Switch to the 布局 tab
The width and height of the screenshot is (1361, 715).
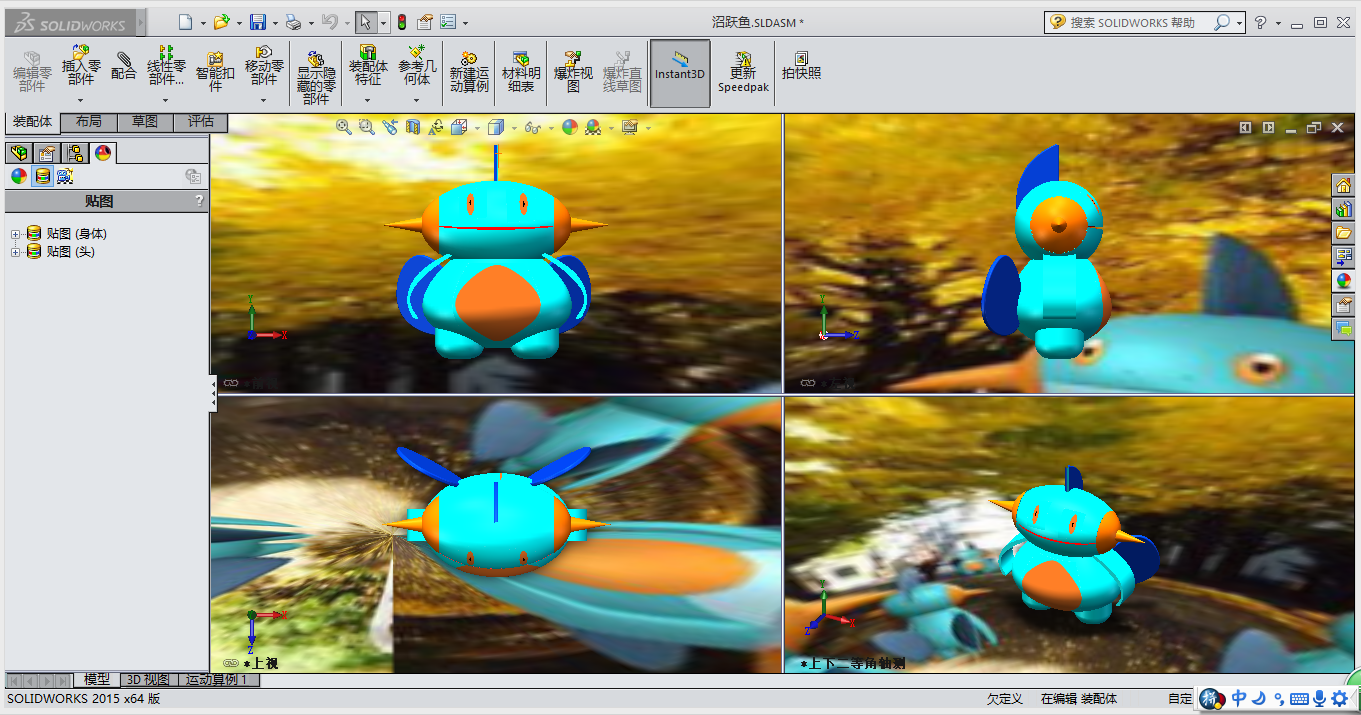tap(88, 122)
